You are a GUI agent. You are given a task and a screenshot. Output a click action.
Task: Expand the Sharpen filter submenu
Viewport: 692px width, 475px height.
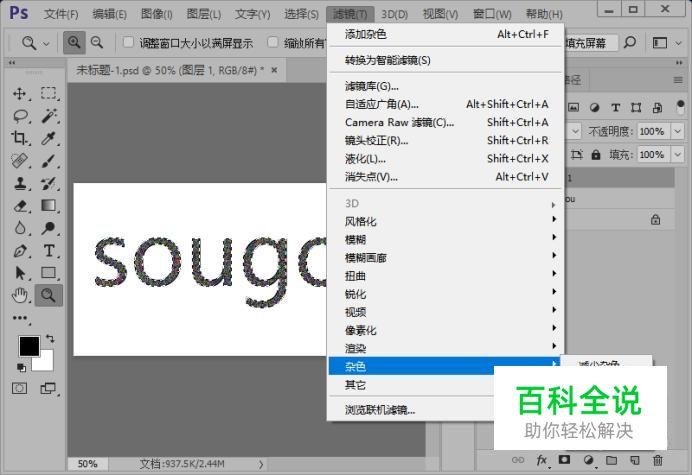click(x=444, y=294)
